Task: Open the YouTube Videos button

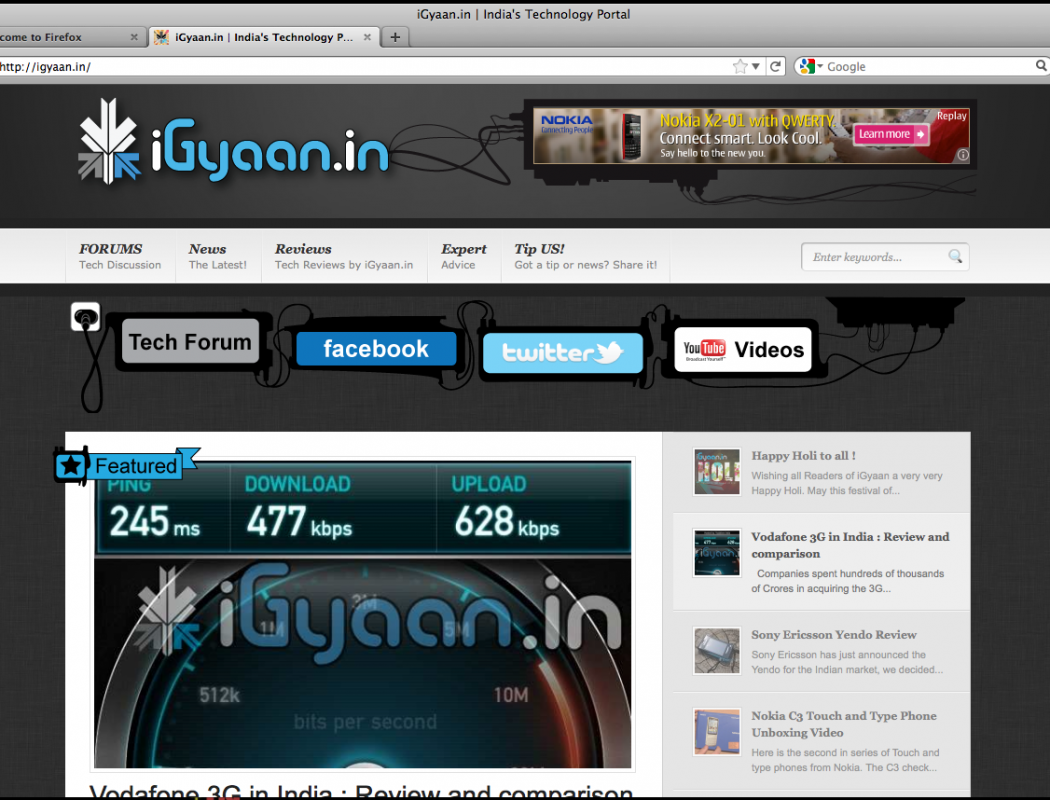Action: click(743, 350)
